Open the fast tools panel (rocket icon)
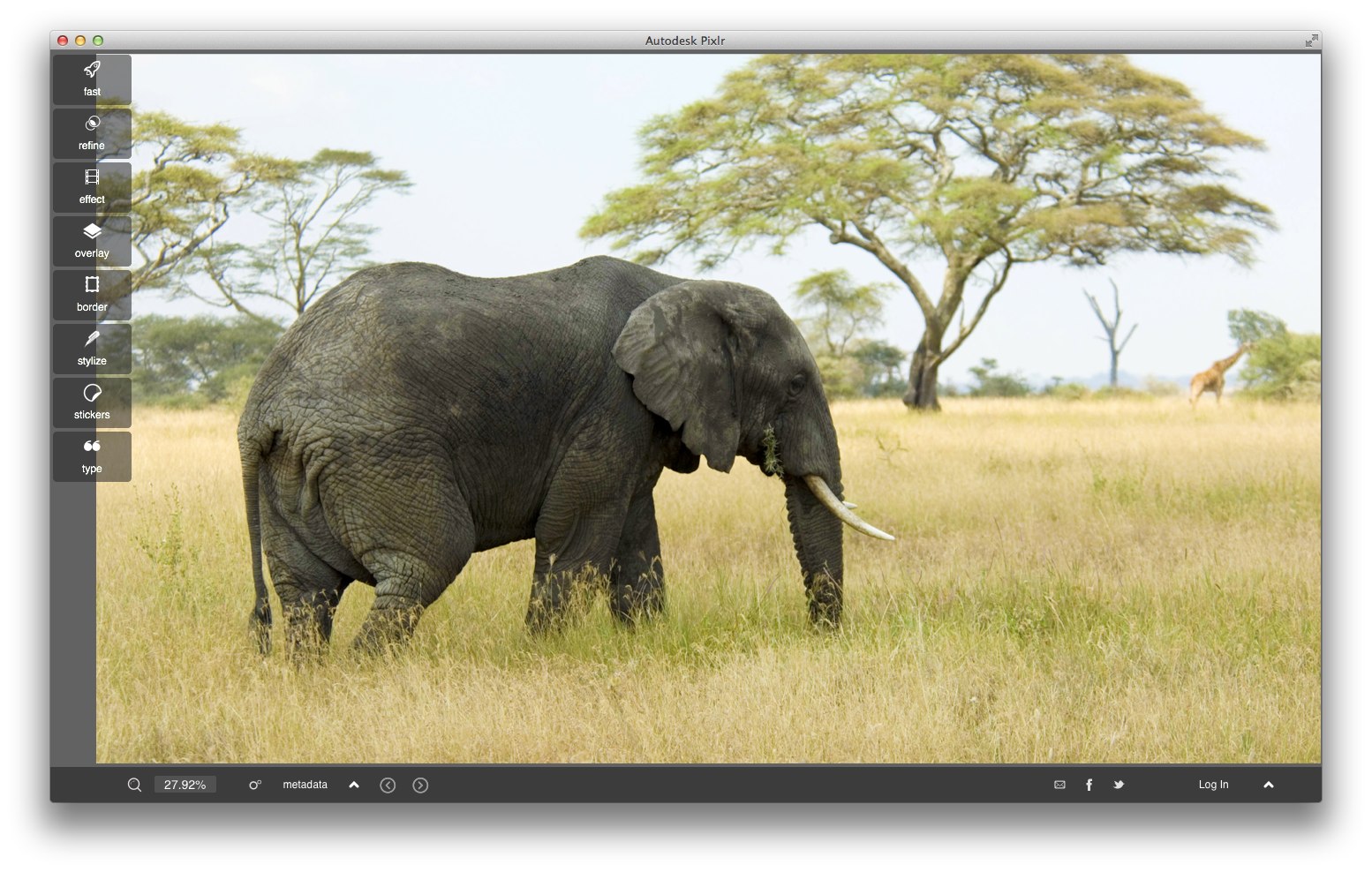 point(92,79)
